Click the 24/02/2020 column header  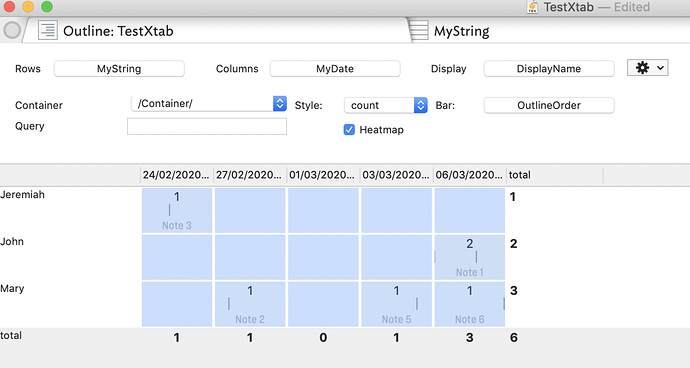tap(176, 175)
